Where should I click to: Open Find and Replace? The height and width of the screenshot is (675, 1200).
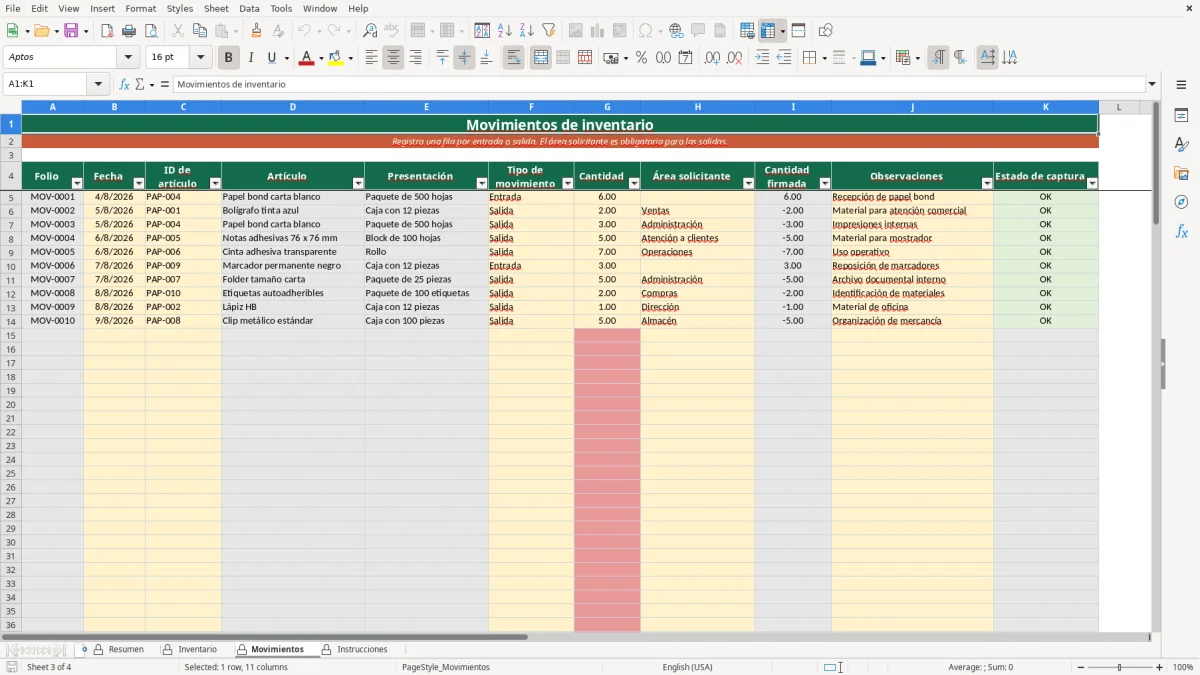point(370,31)
